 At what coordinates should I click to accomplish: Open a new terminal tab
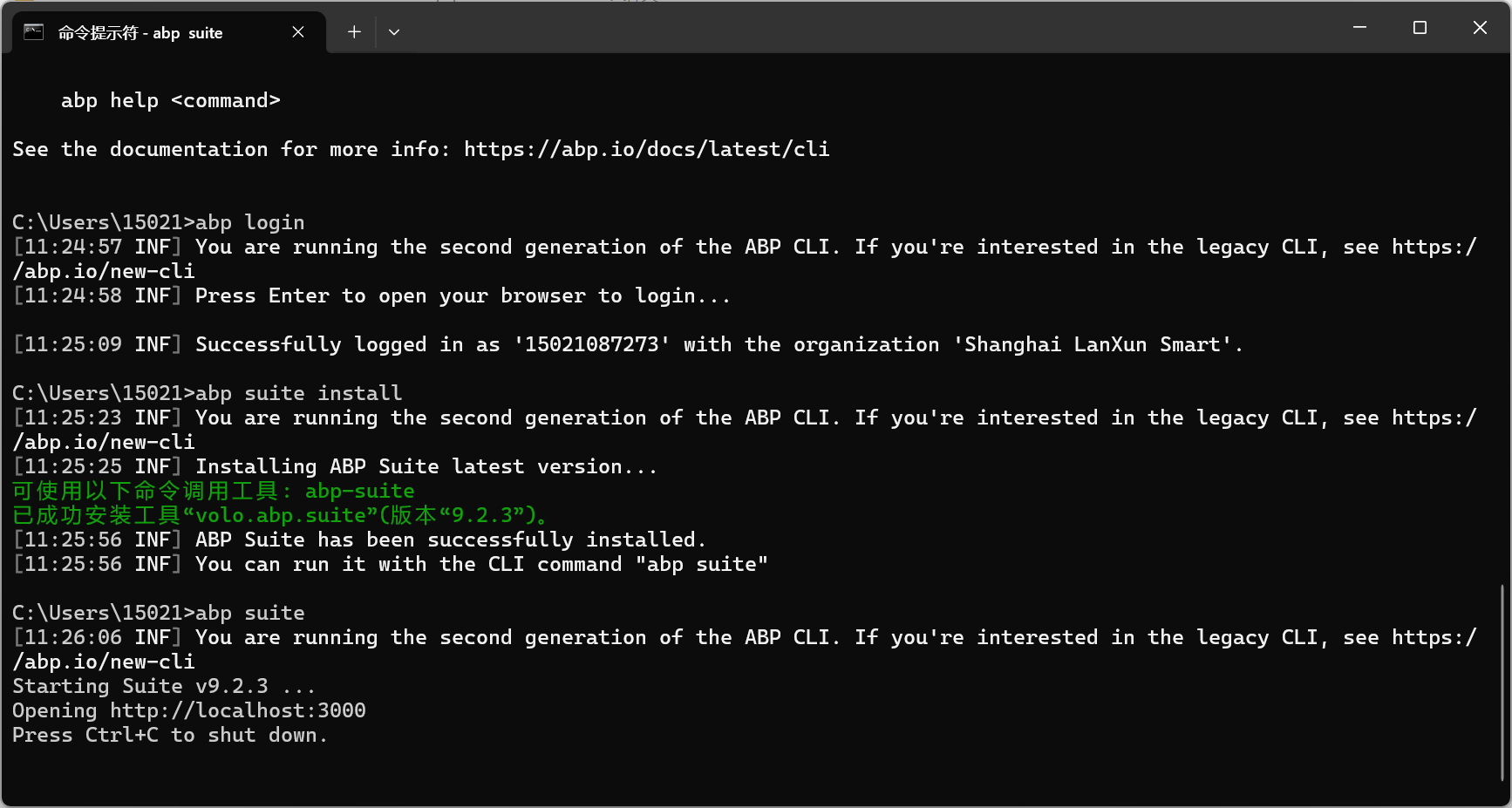[x=354, y=32]
